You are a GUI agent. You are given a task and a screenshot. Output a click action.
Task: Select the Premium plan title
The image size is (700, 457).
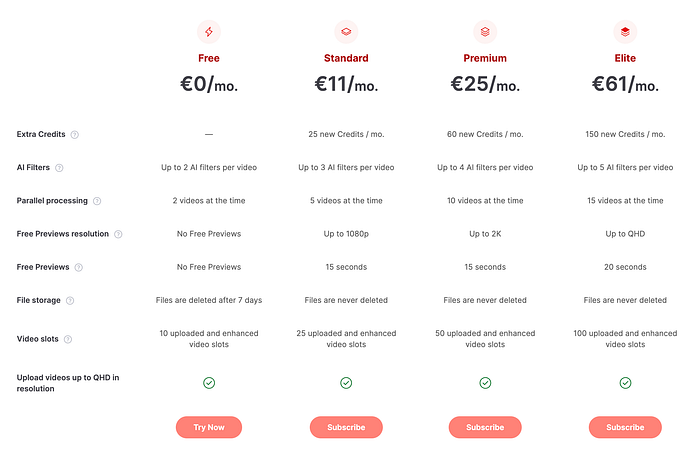(485, 58)
